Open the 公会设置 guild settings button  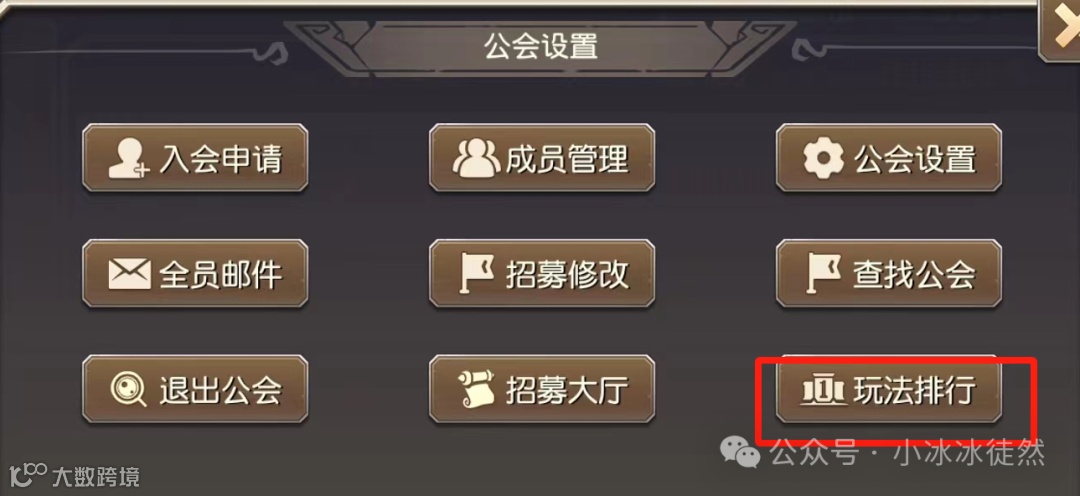tap(889, 158)
